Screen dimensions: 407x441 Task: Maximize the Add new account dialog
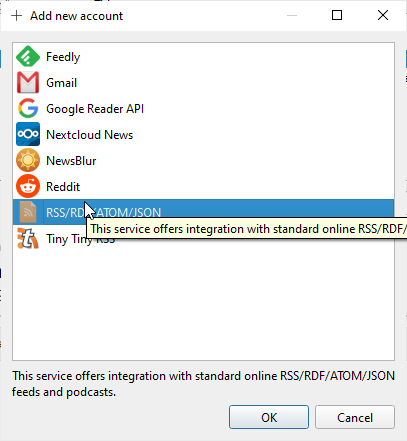337,15
